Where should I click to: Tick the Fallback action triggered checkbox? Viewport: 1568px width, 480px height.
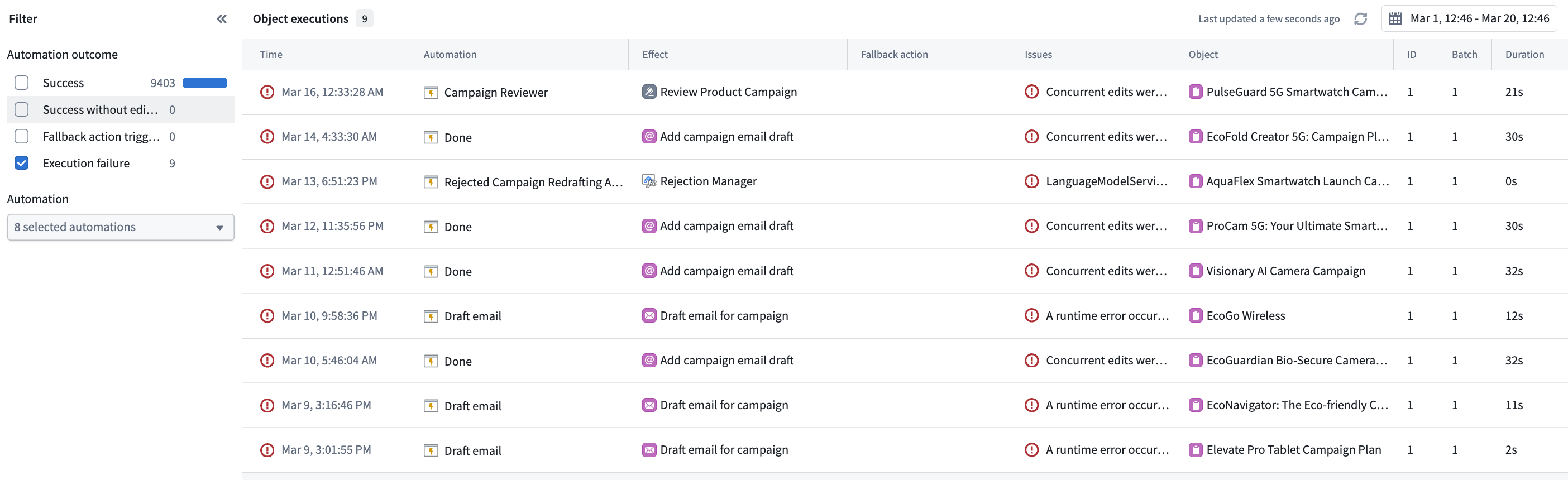21,136
